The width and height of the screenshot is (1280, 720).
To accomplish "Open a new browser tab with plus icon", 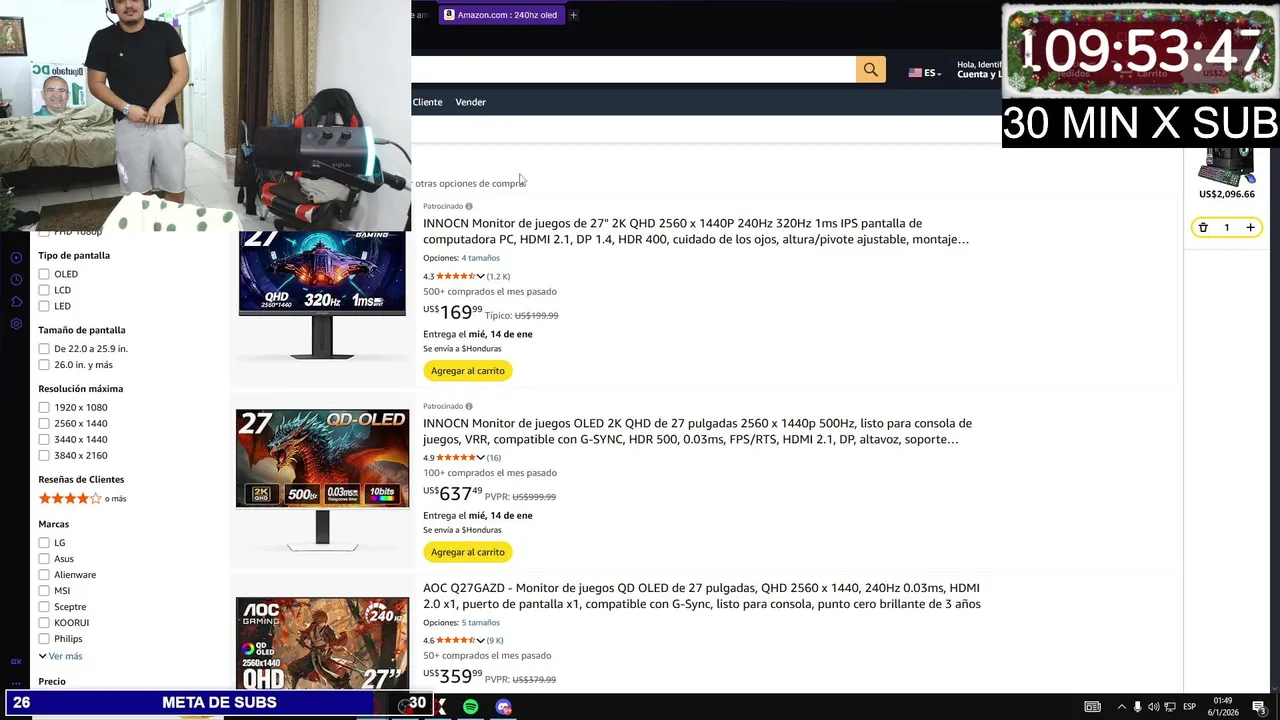I will [573, 15].
